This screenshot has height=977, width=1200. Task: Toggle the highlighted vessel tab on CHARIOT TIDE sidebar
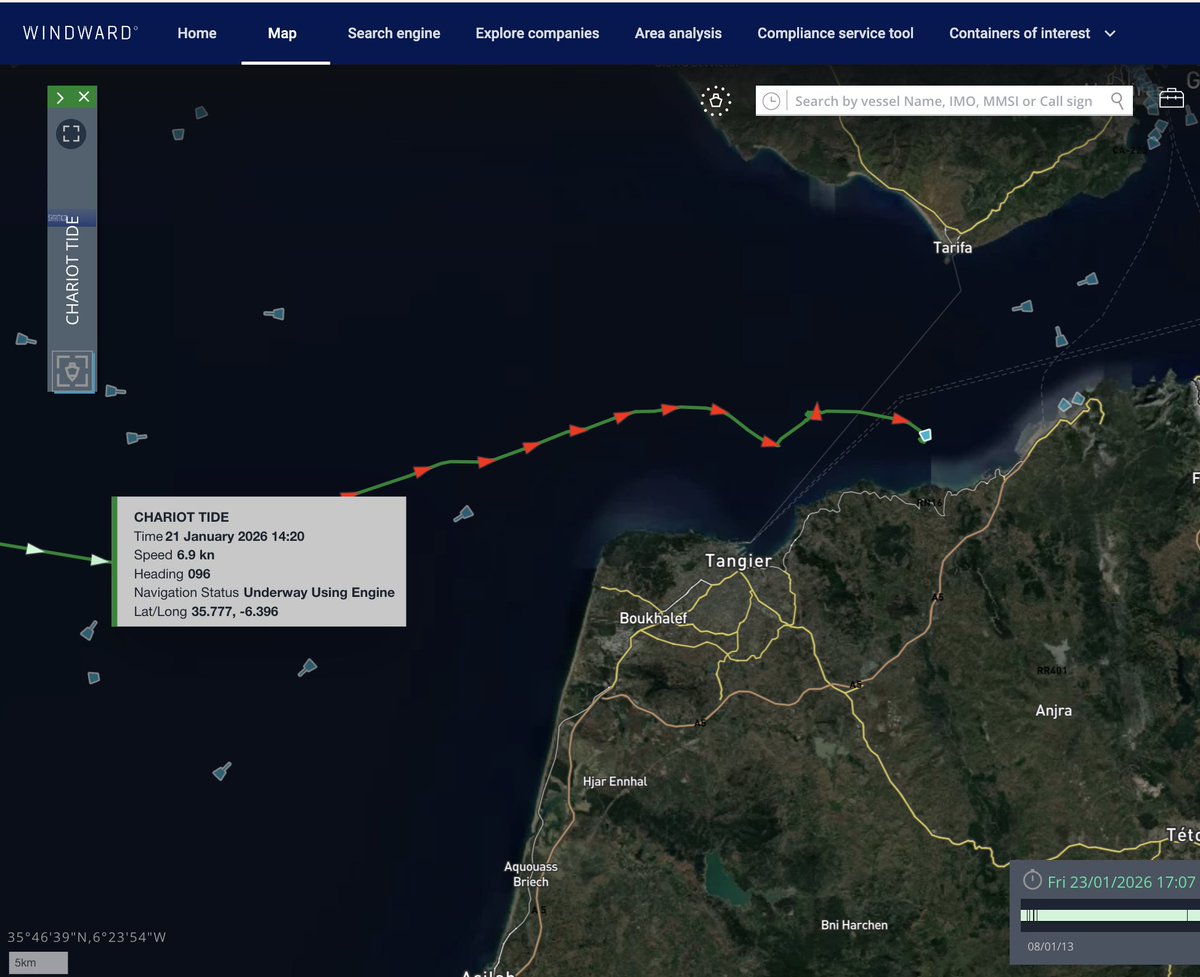tap(70, 217)
